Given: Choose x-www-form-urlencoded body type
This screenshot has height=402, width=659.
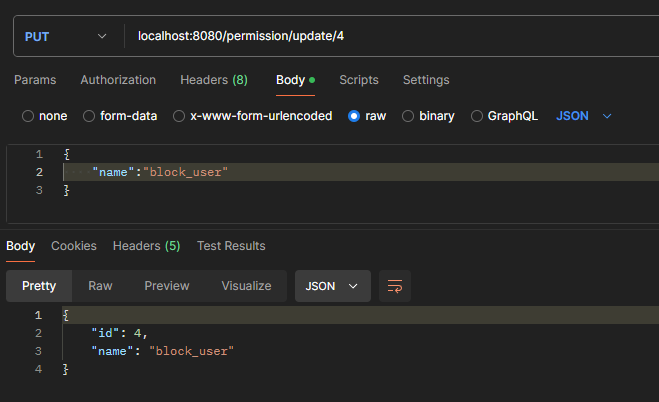Looking at the screenshot, I should [180, 116].
